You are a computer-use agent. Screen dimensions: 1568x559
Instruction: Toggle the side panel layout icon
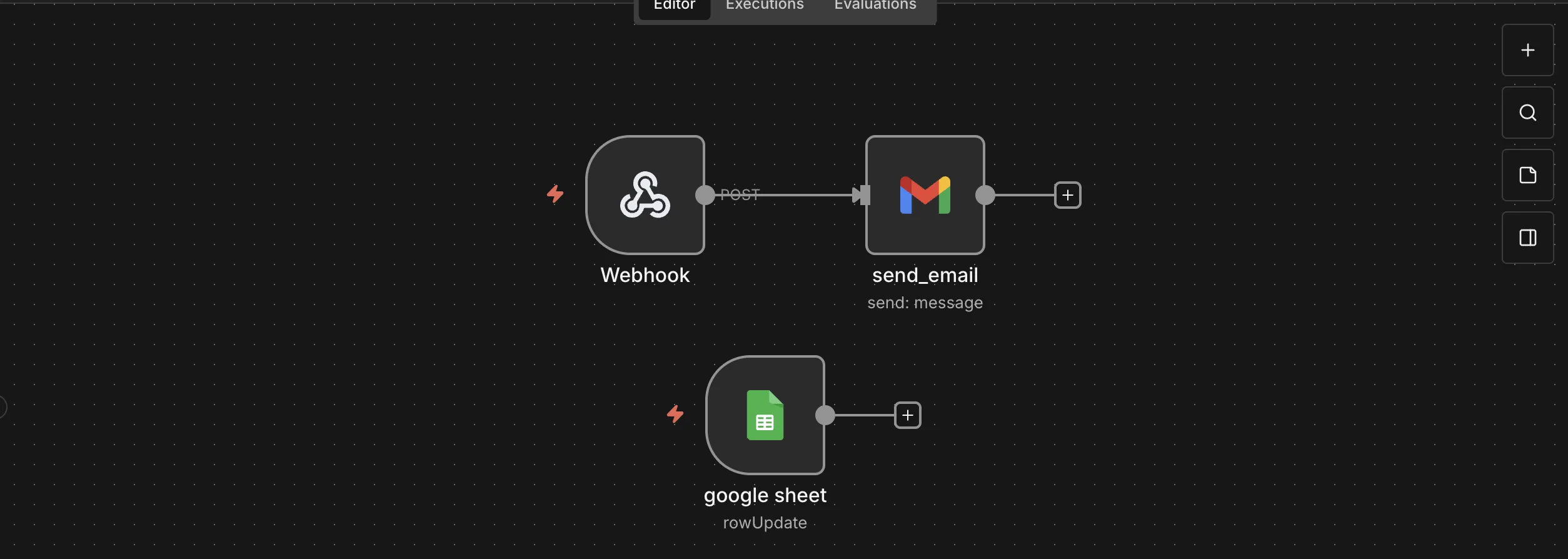pyautogui.click(x=1528, y=238)
